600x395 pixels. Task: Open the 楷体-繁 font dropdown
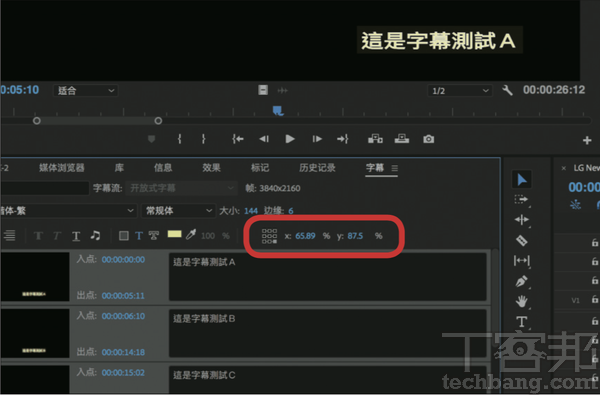point(68,211)
